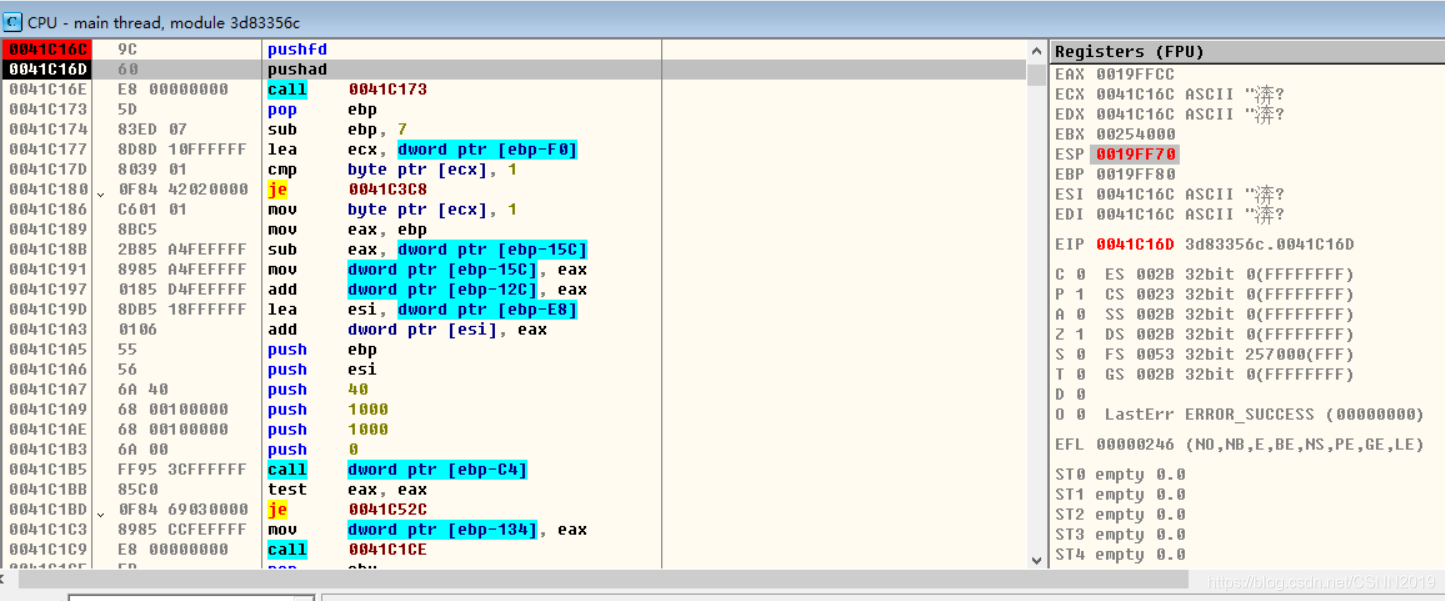Viewport: 1445px width, 601px height.
Task: Select the EDX register line
Action: coord(1170,114)
